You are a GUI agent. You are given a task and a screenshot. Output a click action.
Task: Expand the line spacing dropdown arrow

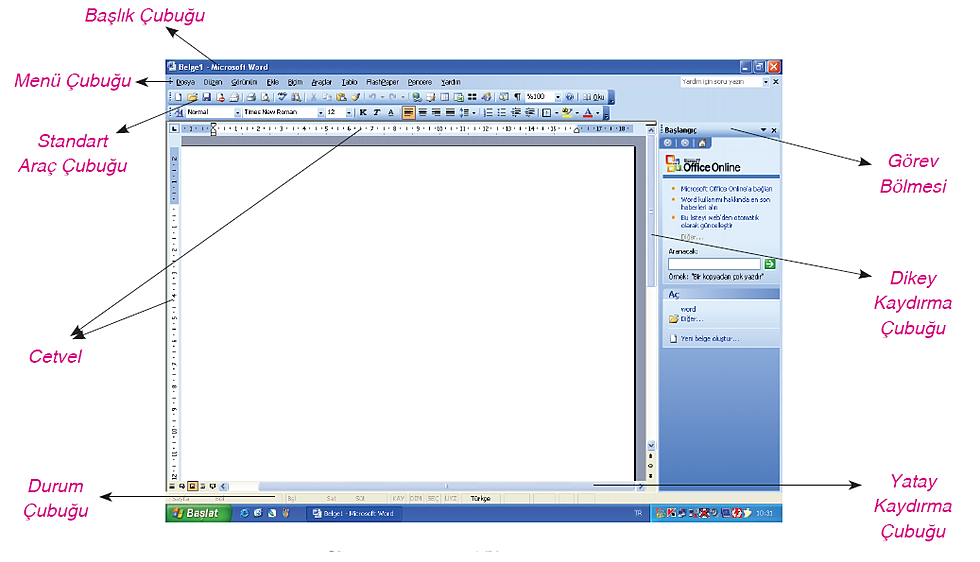click(x=474, y=113)
